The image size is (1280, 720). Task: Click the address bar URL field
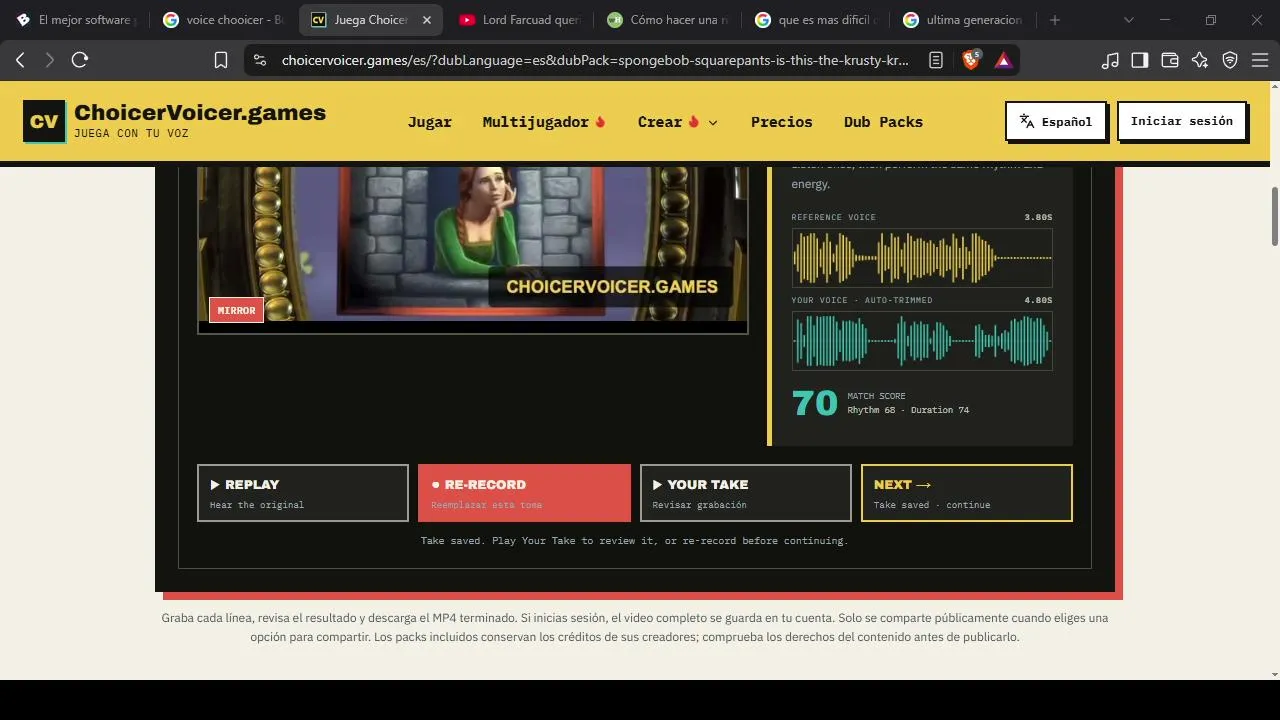pos(595,60)
